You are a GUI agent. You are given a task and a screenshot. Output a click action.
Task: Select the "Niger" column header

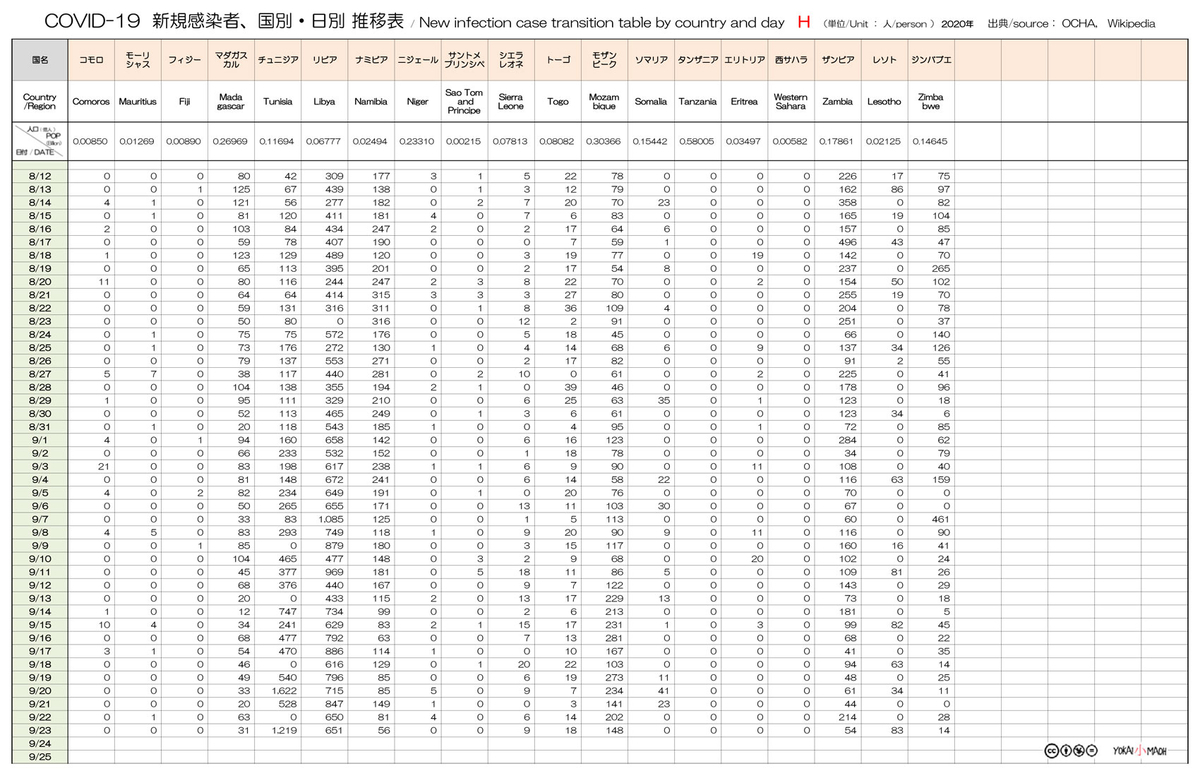coord(417,102)
